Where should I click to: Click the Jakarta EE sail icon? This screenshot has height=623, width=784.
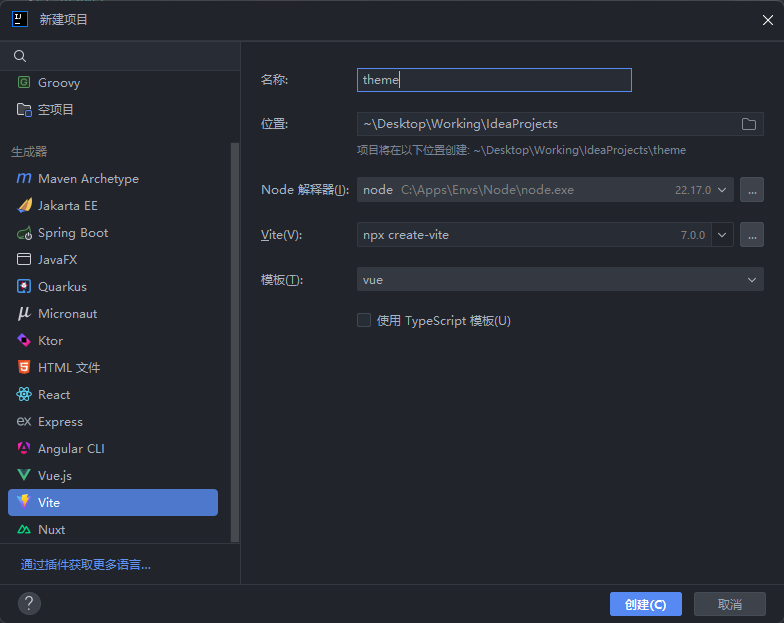24,206
